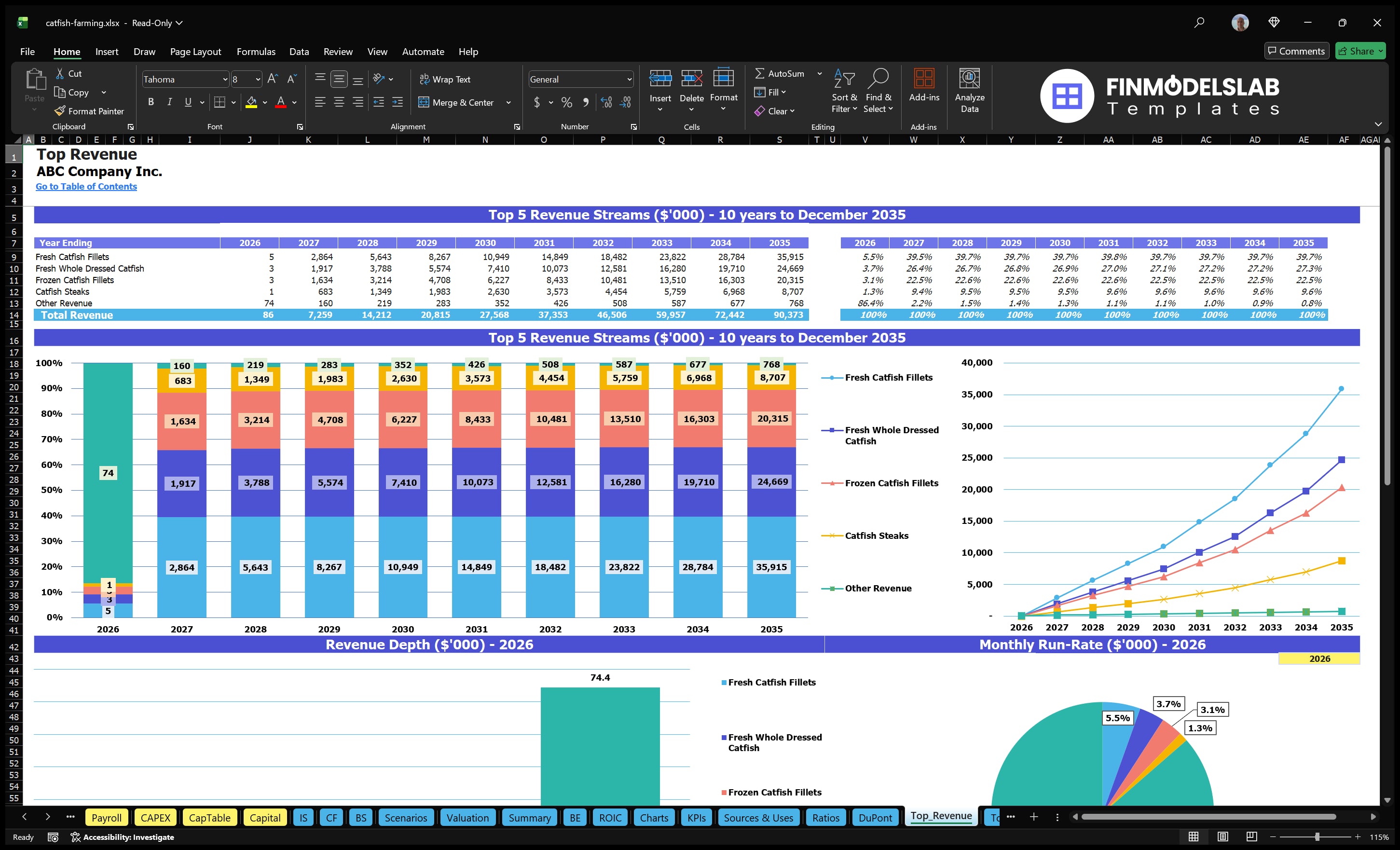Click the Comments button in the title bar
This screenshot has height=850, width=1400.
(x=1297, y=51)
